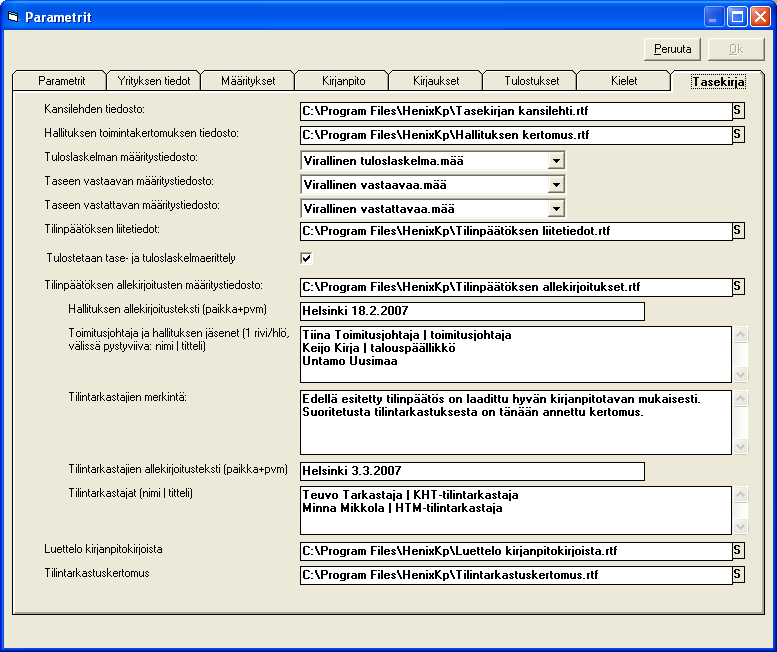Click the S button for Tilinpäätöksen allekirjoitukset.rtf

pyautogui.click(x=738, y=286)
